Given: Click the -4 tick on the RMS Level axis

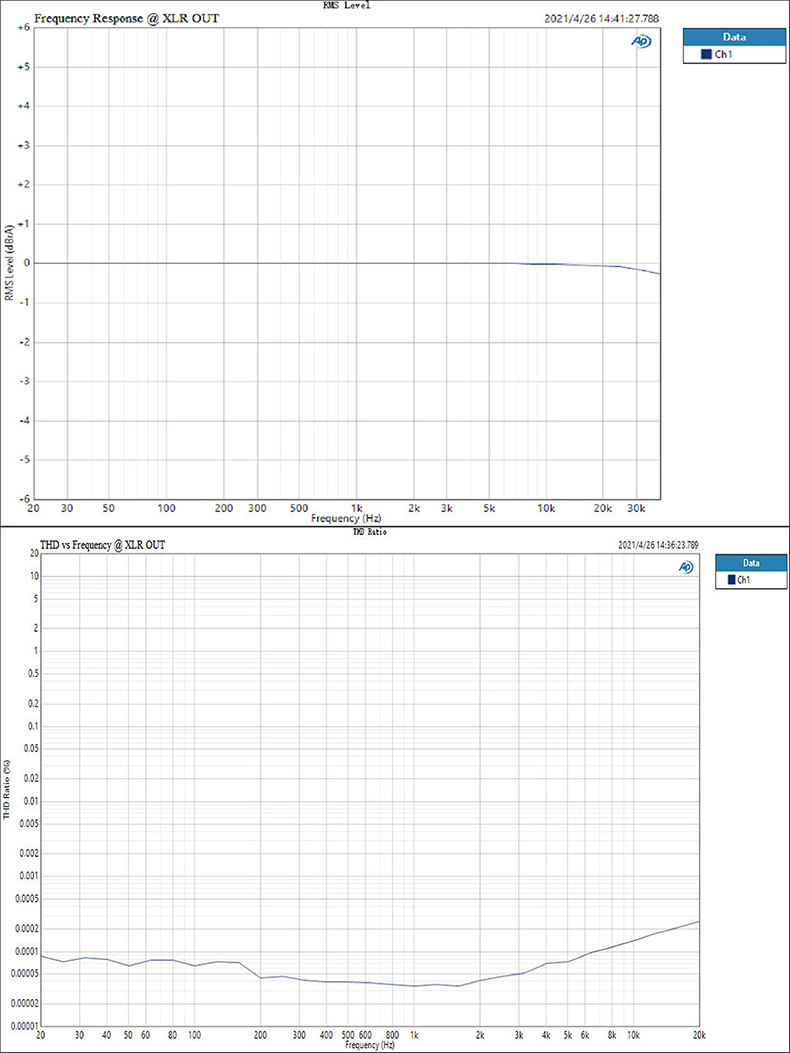Looking at the screenshot, I should pyautogui.click(x=24, y=421).
